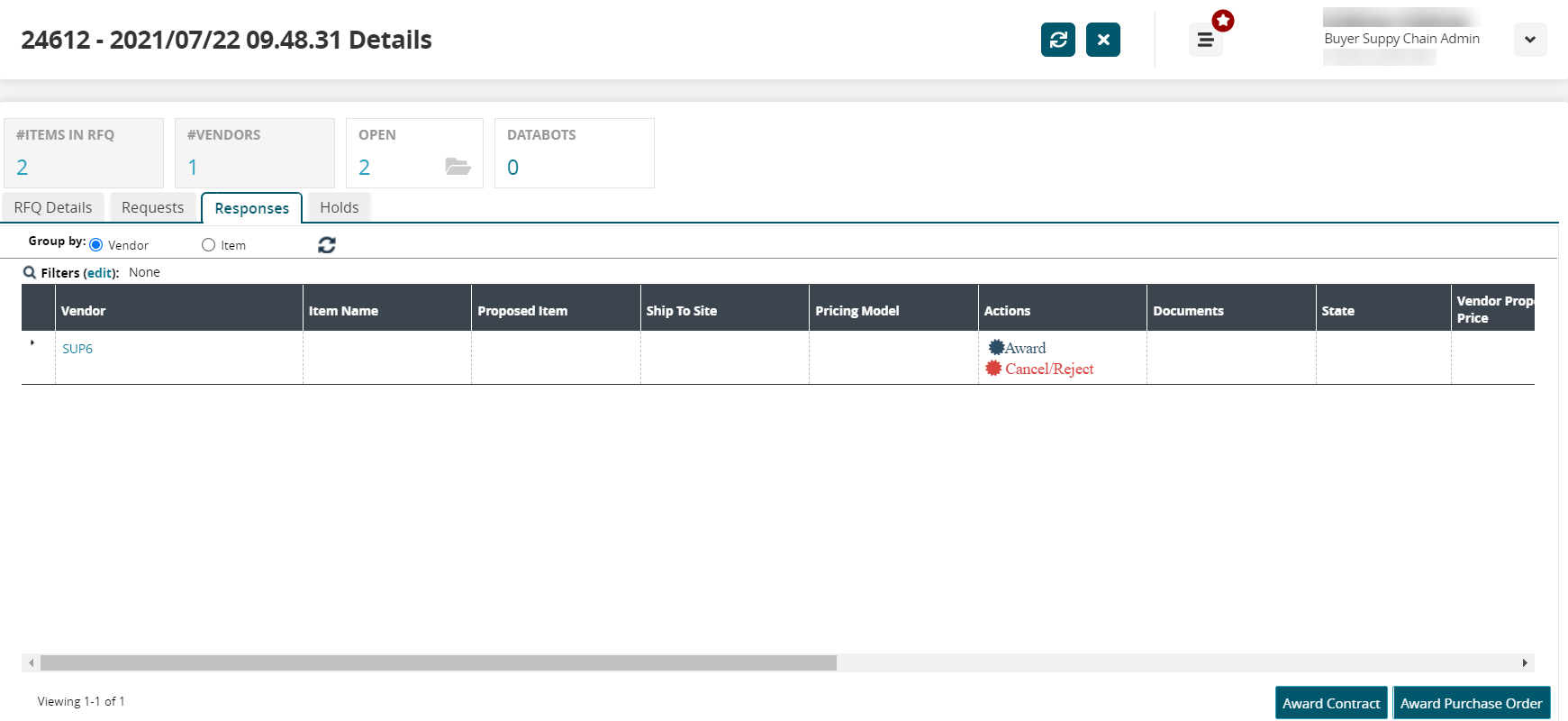Viewport: 1568px width, 721px height.
Task: Select Group by Item radio button
Action: tap(209, 245)
